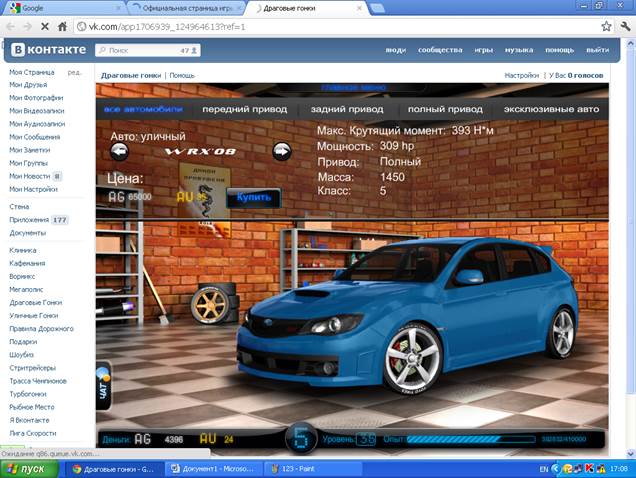Screen dimensions: 636x478
Task: Open Документы in sidebar
Action: pyautogui.click(x=28, y=233)
